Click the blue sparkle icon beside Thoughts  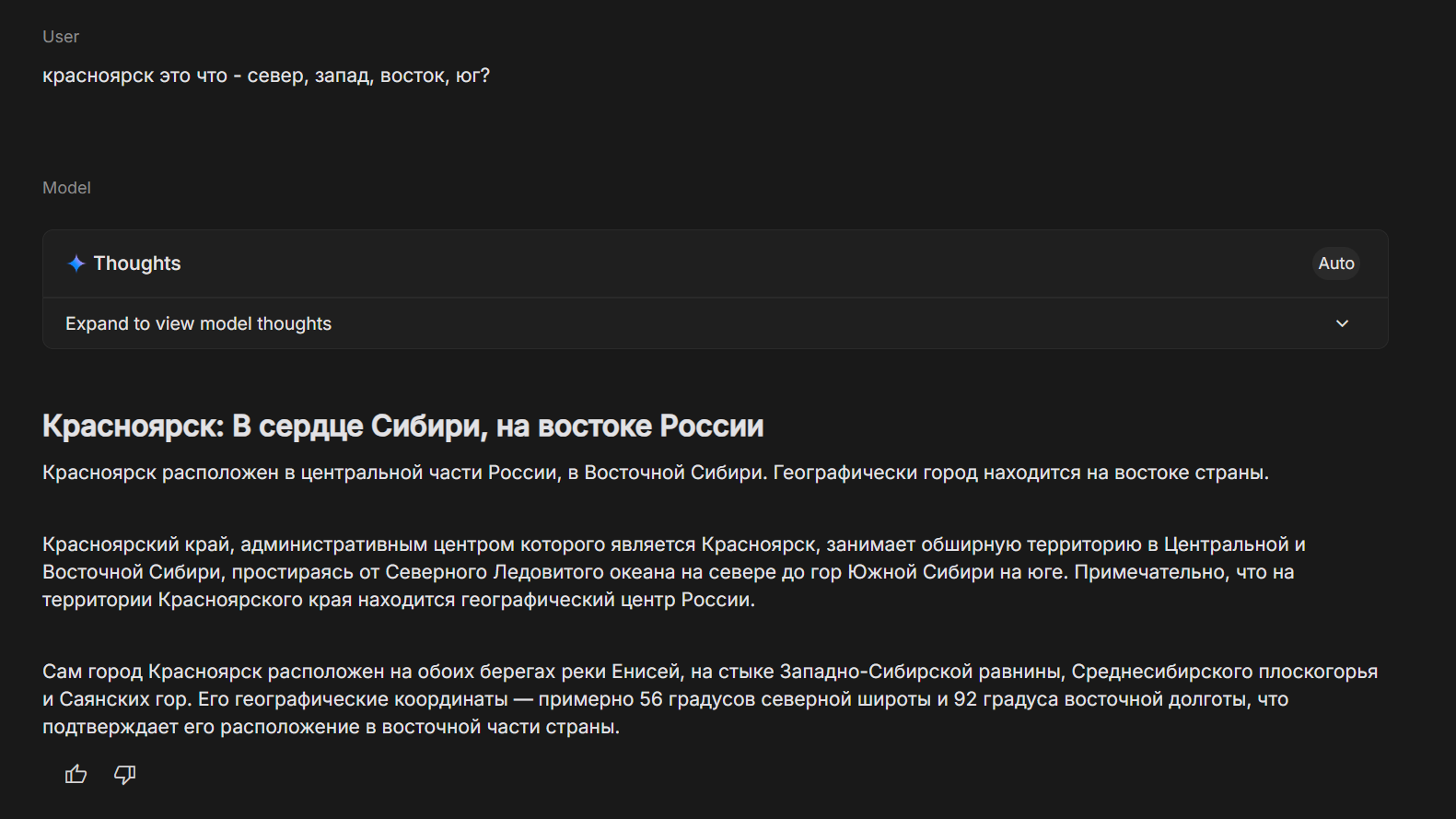point(76,263)
